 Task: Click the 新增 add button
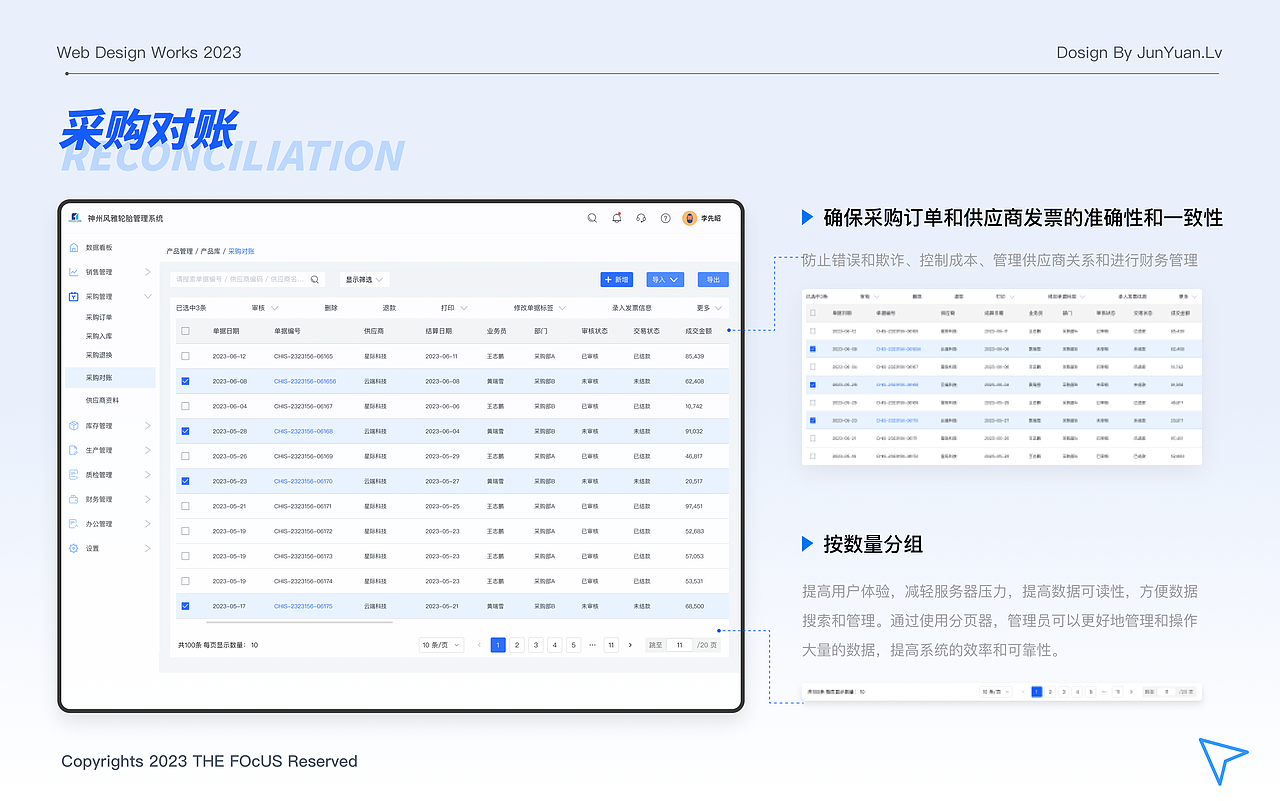[x=616, y=280]
